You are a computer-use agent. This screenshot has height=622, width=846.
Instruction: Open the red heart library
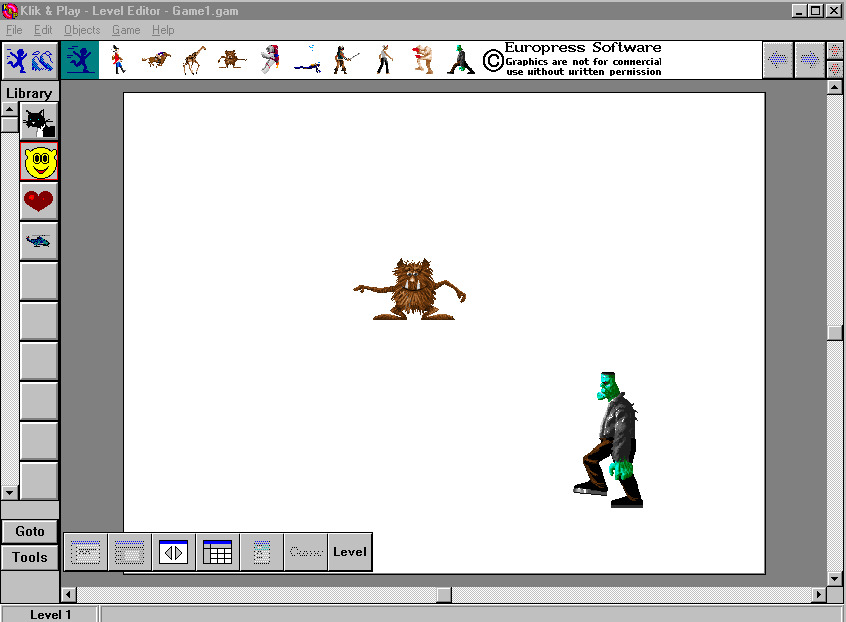39,201
